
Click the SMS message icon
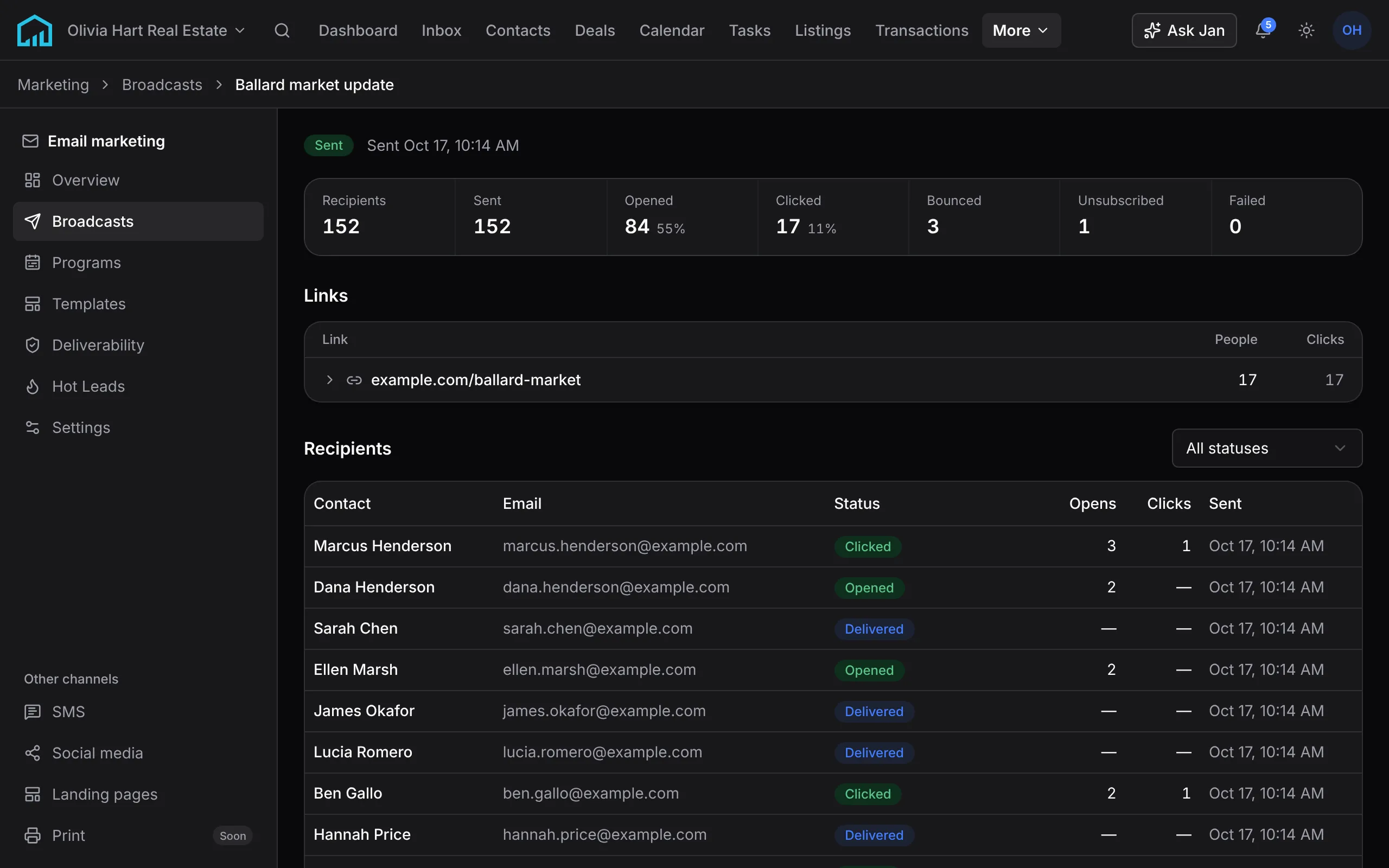pos(33,712)
